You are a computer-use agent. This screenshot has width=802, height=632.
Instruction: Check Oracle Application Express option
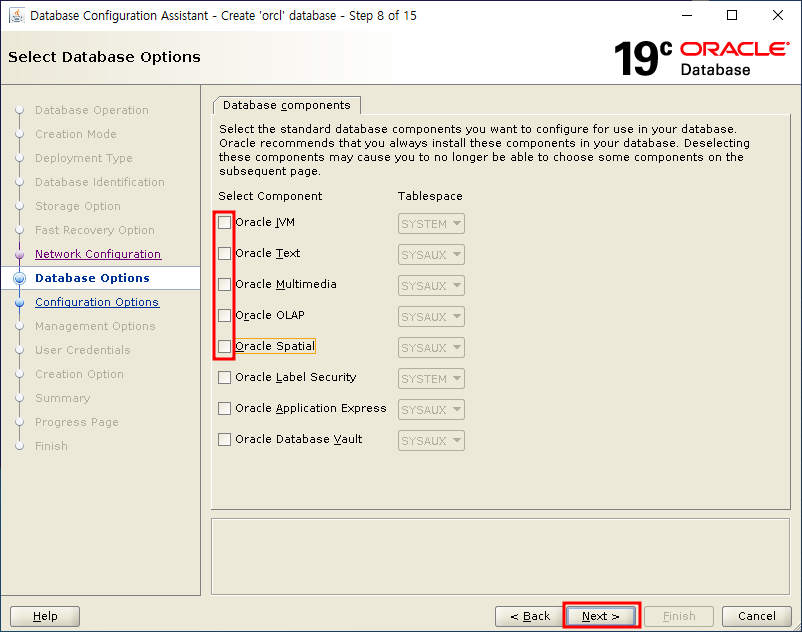tap(224, 409)
